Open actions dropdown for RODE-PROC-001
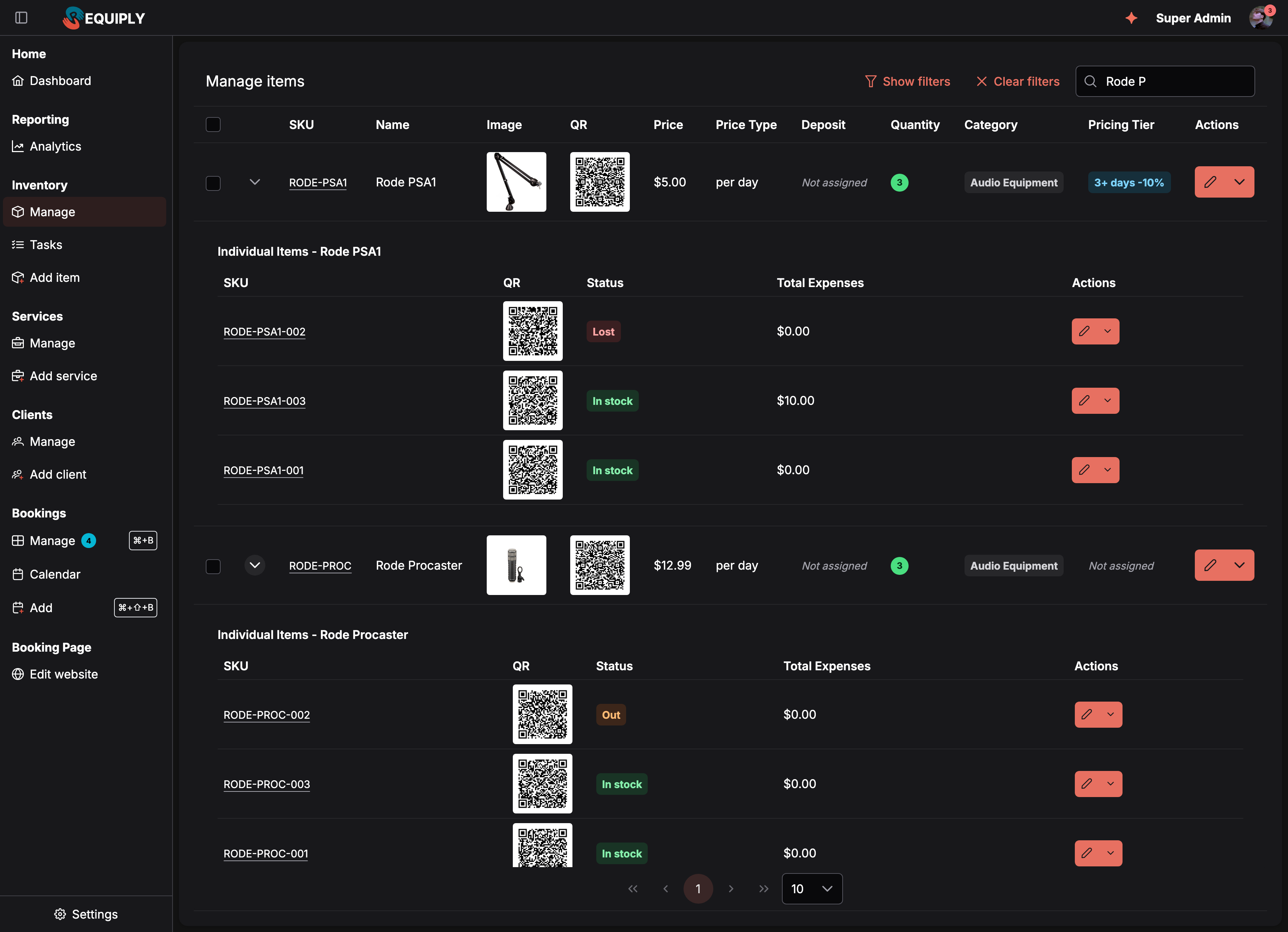 (x=1110, y=853)
